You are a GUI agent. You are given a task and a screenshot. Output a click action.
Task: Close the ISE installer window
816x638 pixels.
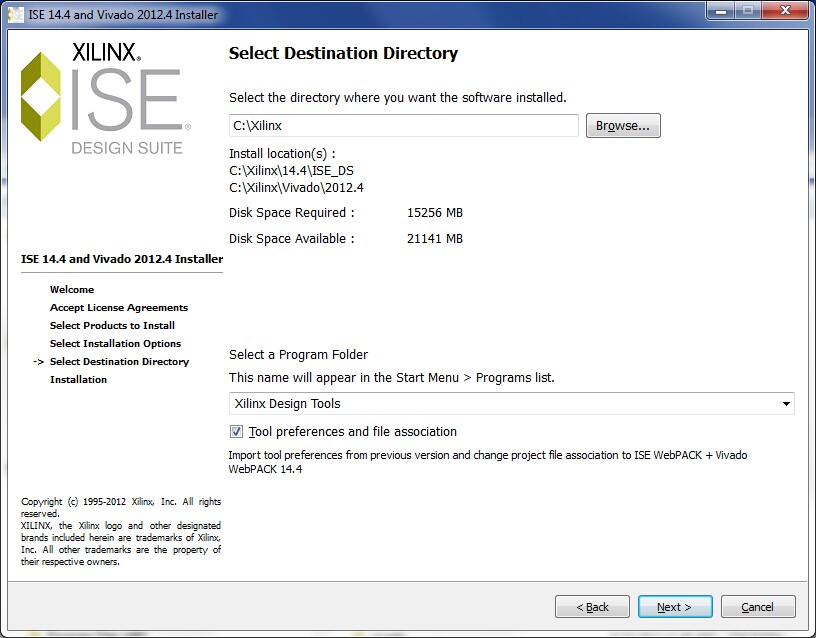(x=783, y=11)
